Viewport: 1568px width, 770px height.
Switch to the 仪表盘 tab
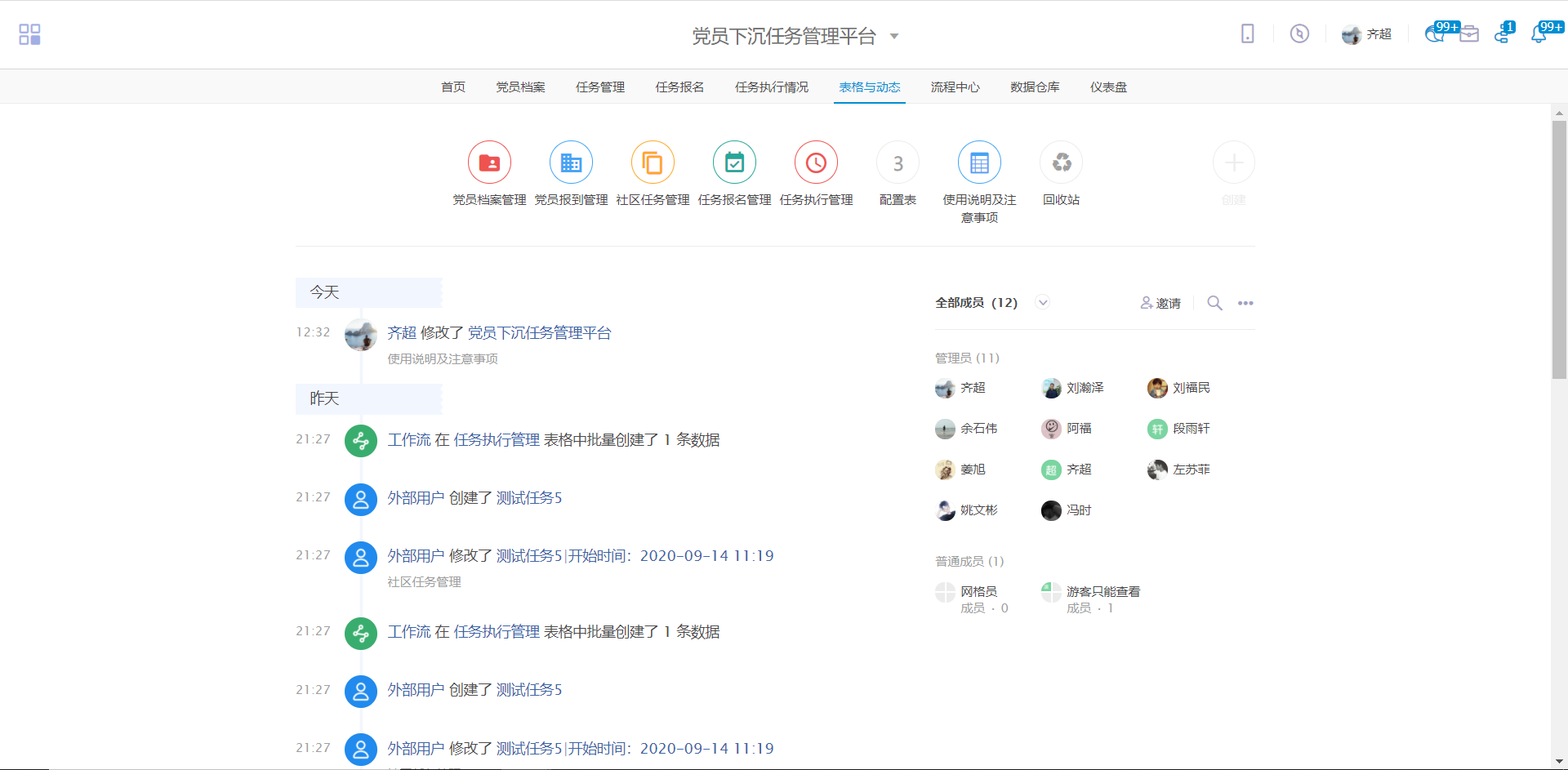pyautogui.click(x=1107, y=87)
